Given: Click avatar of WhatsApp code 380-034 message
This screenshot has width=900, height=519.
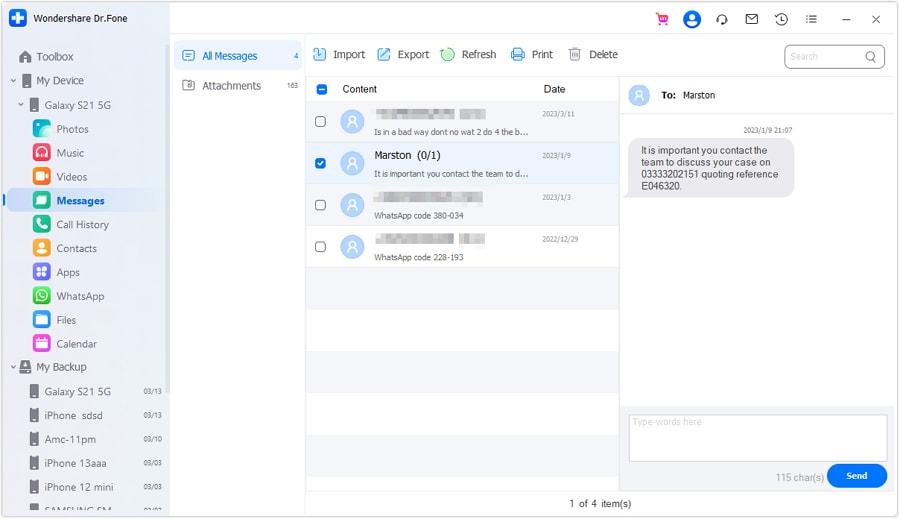Looking at the screenshot, I should (x=352, y=205).
